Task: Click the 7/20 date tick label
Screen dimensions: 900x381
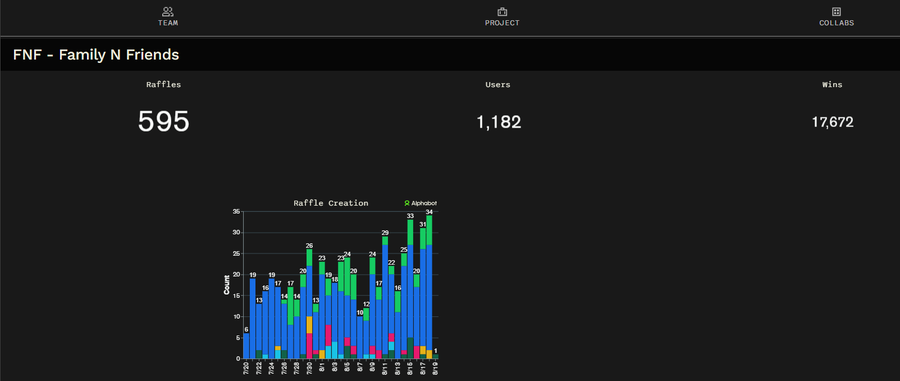Action: pyautogui.click(x=246, y=368)
